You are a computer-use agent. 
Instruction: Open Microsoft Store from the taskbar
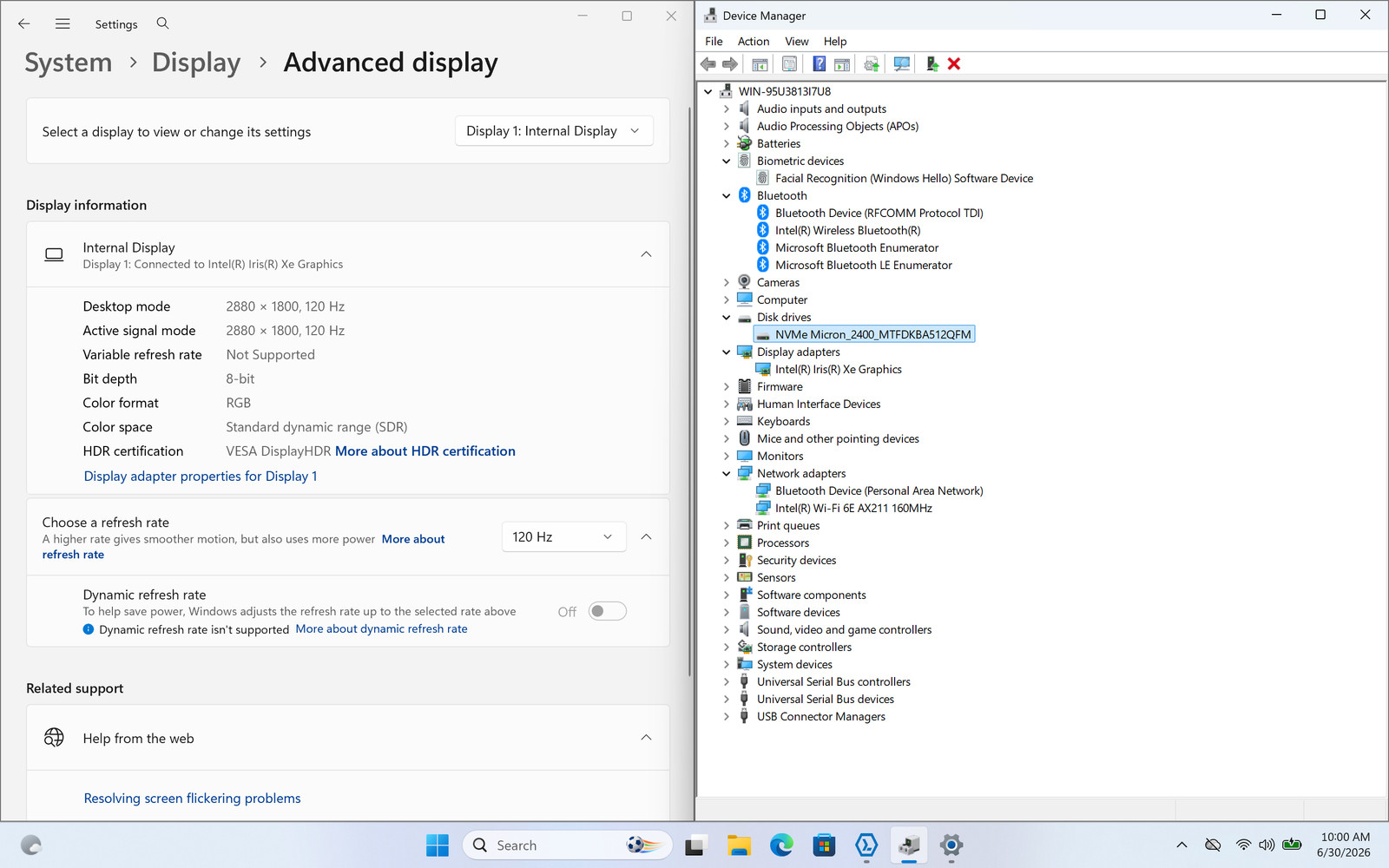coord(824,845)
